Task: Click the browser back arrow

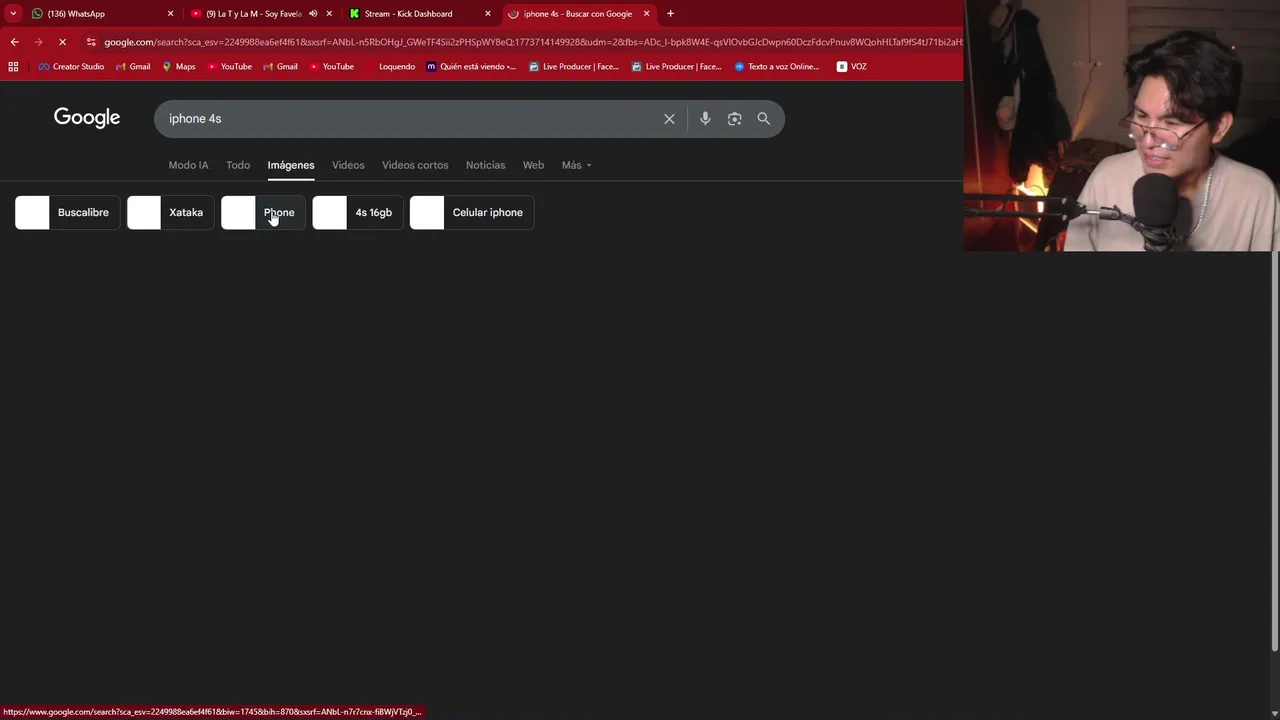Action: (x=14, y=42)
